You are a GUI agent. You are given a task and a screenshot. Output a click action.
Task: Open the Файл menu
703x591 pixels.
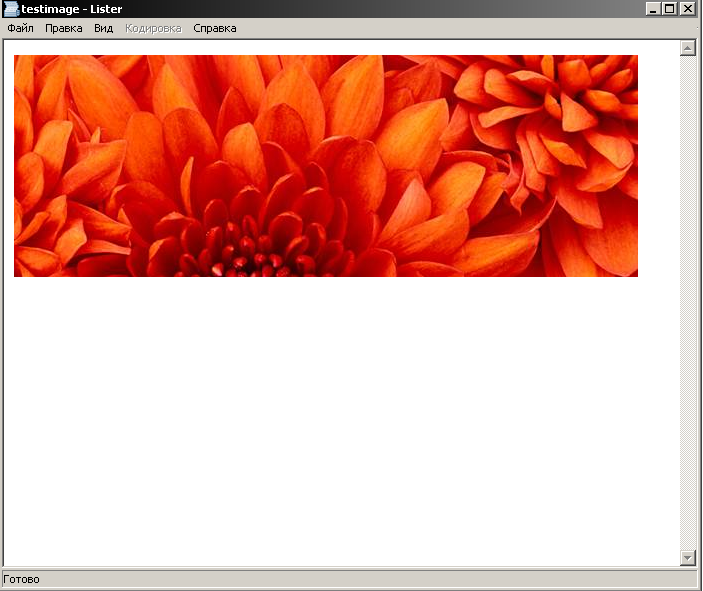coord(20,28)
